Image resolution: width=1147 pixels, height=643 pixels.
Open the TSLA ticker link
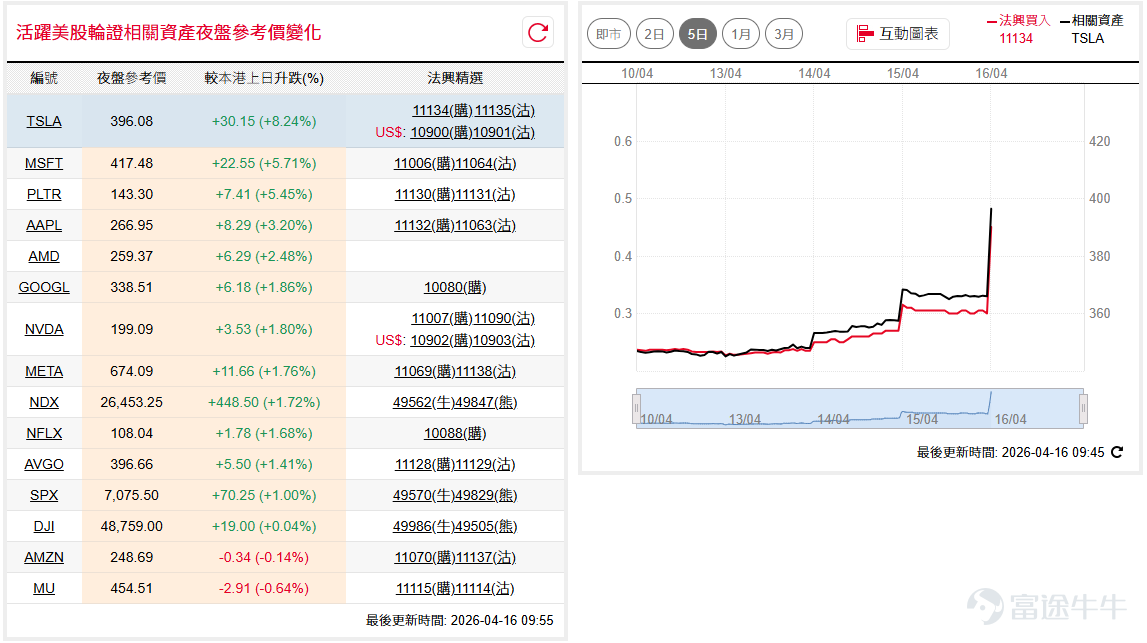44,121
